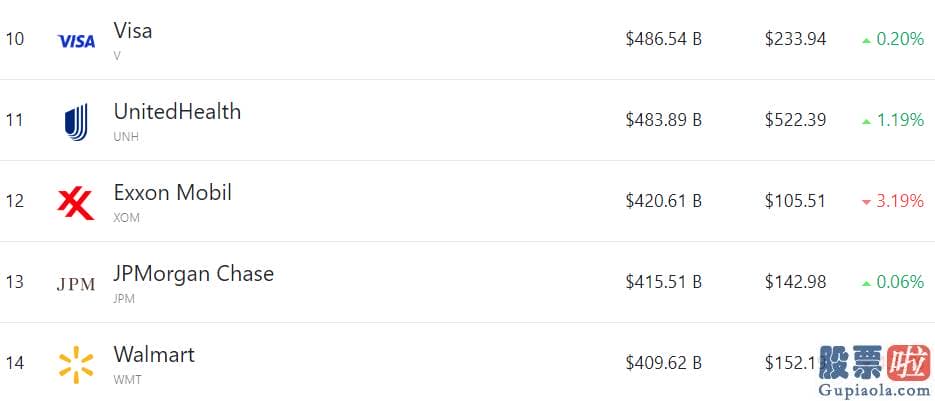
Task: Select the XOM ticker symbol
Action: 126,218
